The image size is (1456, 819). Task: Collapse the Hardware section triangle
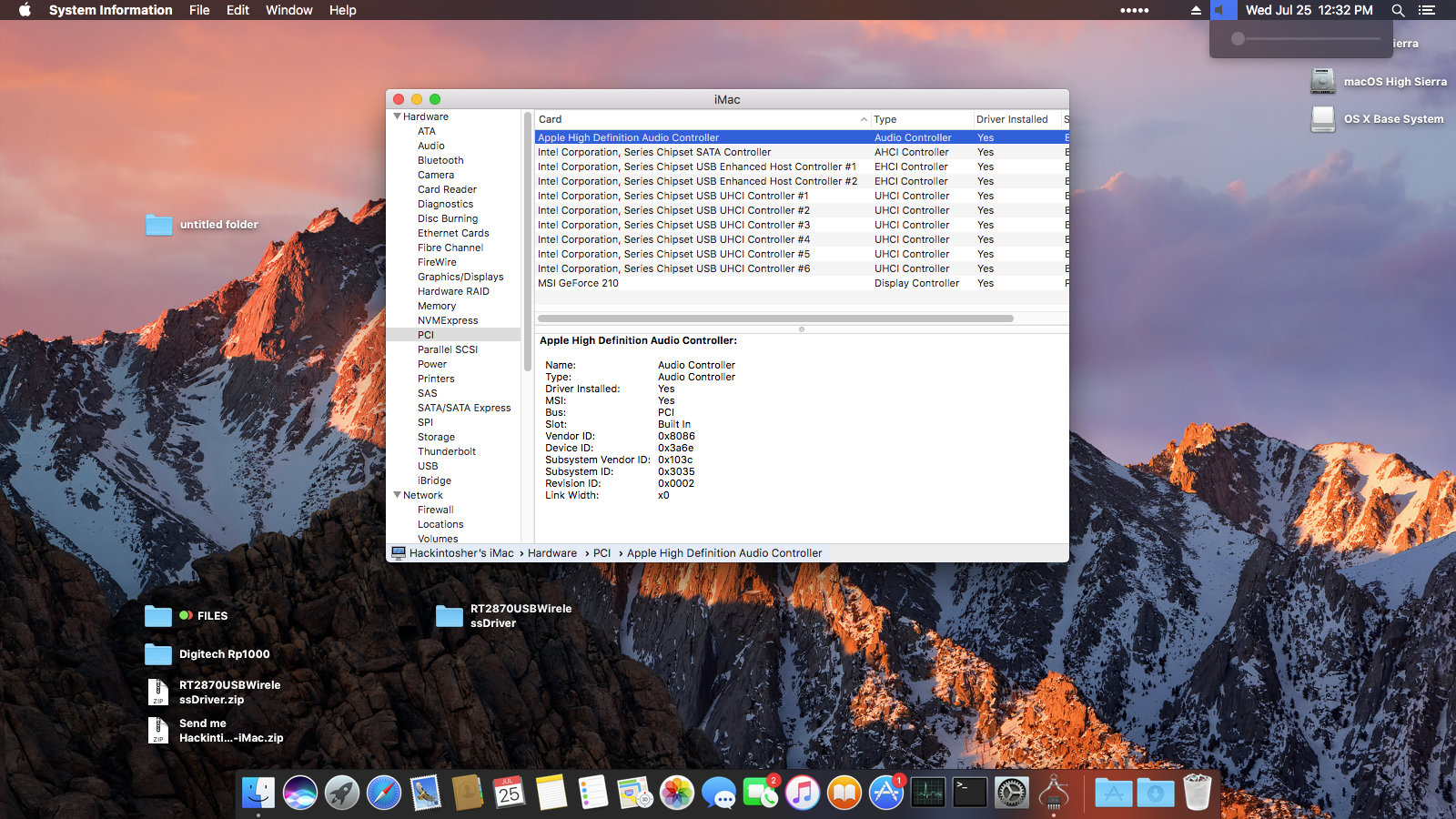(x=398, y=116)
